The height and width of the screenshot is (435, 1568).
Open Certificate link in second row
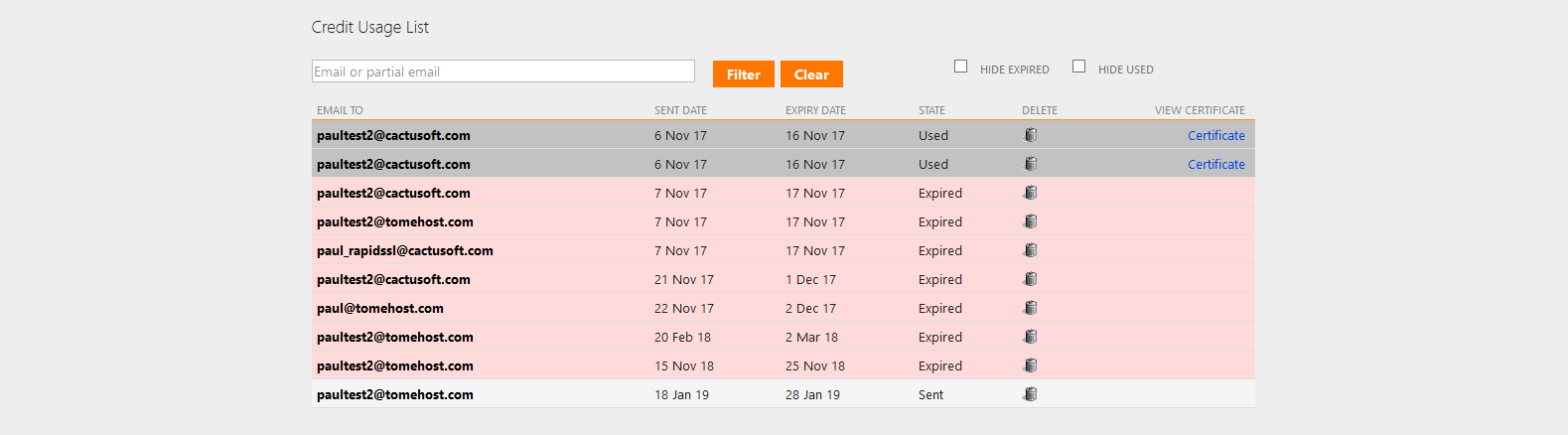point(1215,164)
